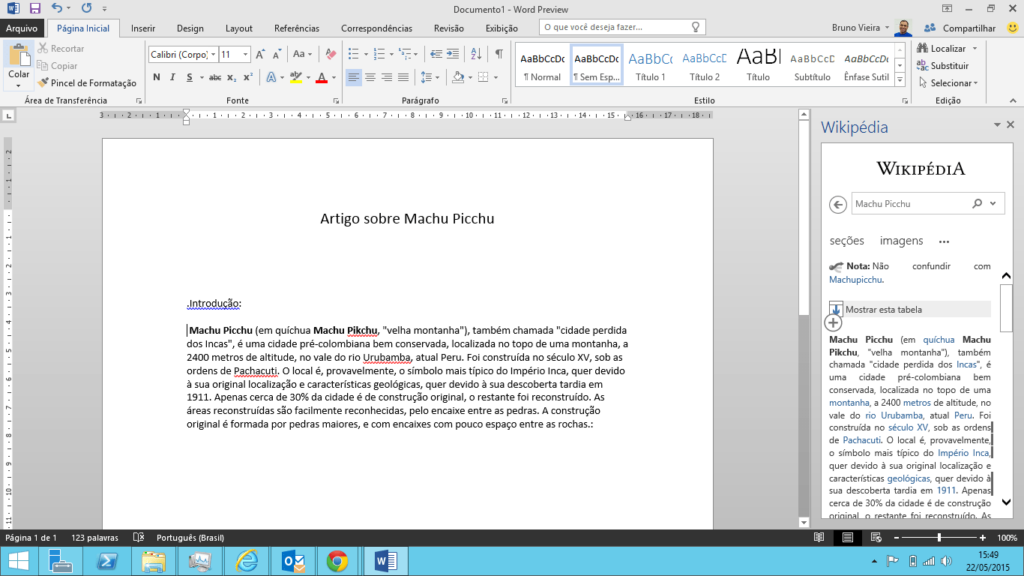Image resolution: width=1024 pixels, height=576 pixels.
Task: Justify the paragraph text
Action: tap(403, 78)
